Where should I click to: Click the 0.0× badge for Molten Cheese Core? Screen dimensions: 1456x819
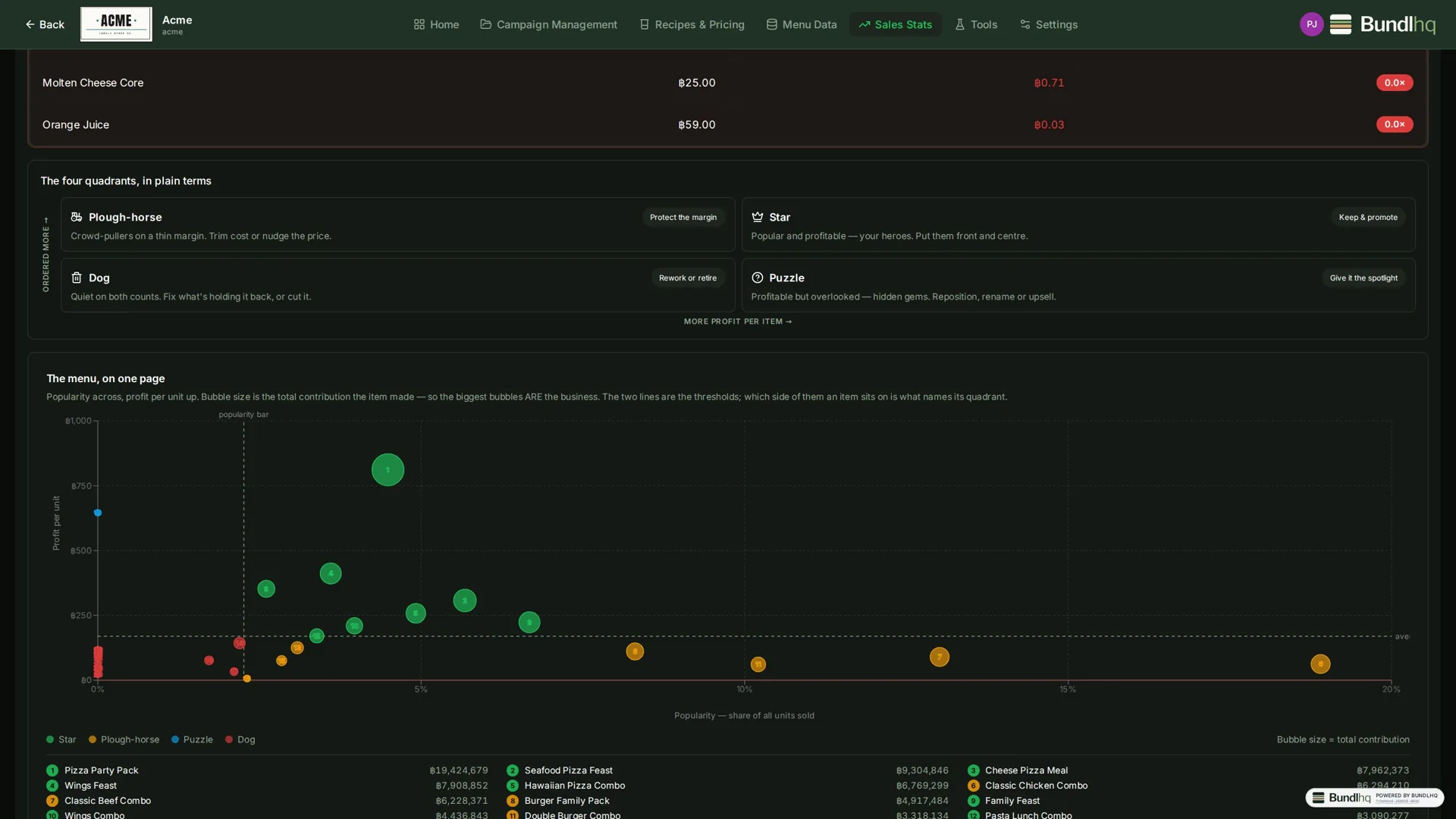point(1395,83)
